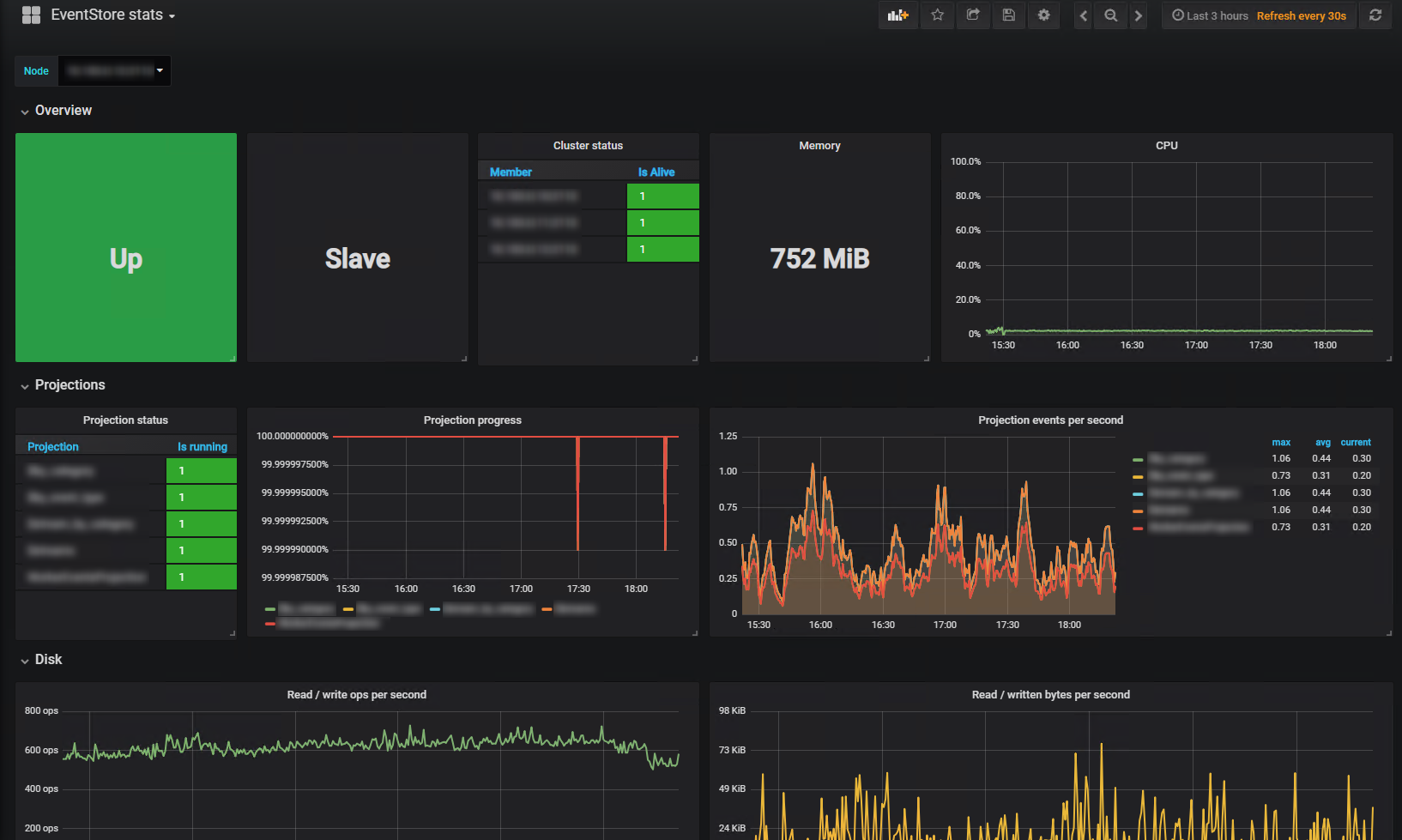The height and width of the screenshot is (840, 1402).
Task: Open the Share dashboard icon
Action: point(973,15)
